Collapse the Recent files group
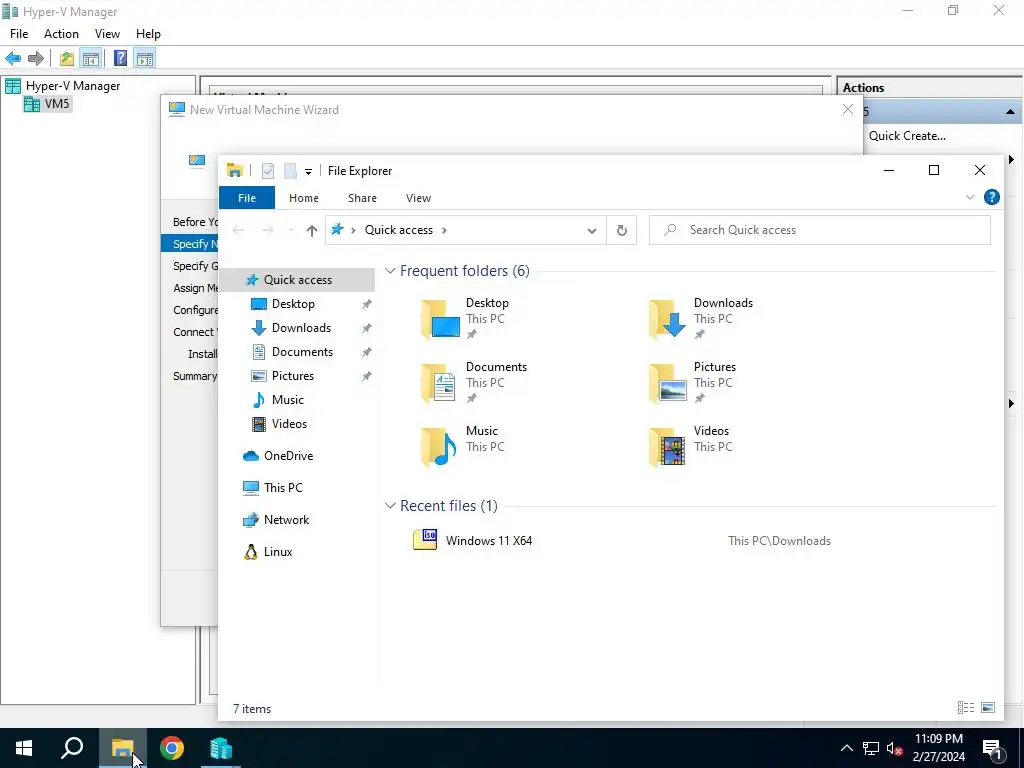The image size is (1024, 768). coord(390,505)
